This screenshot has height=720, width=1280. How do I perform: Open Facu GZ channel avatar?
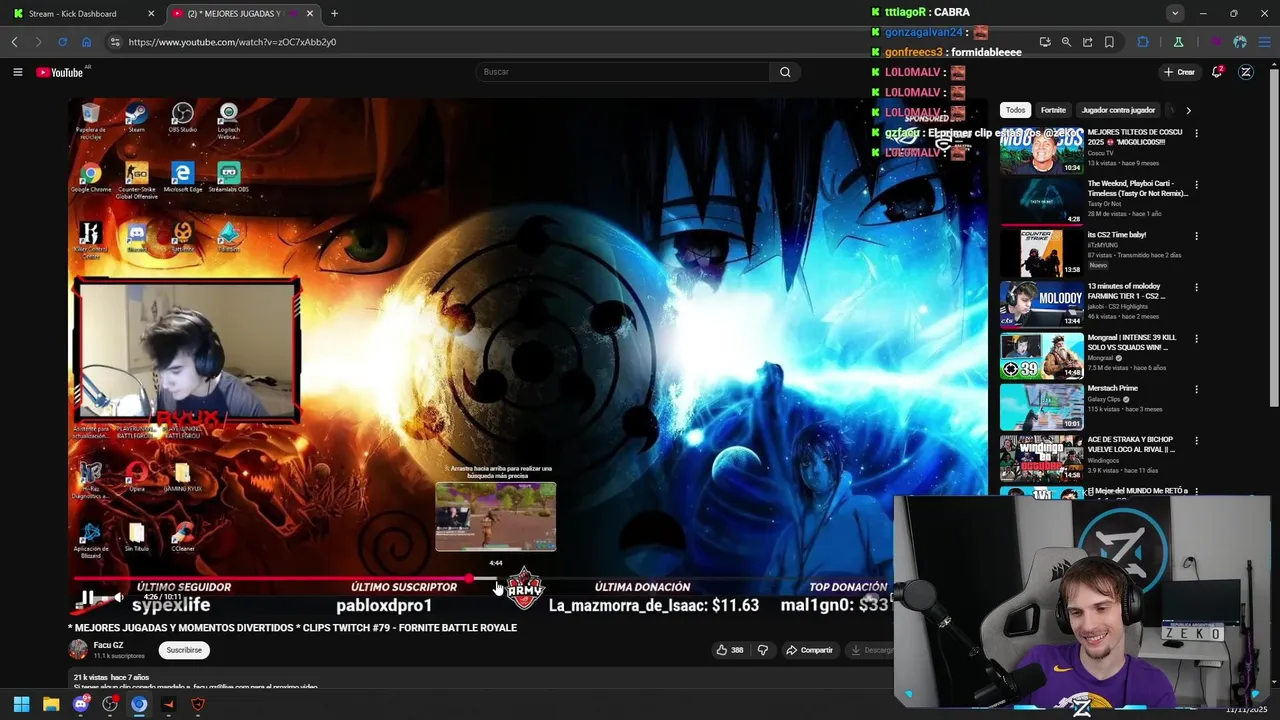coord(78,649)
